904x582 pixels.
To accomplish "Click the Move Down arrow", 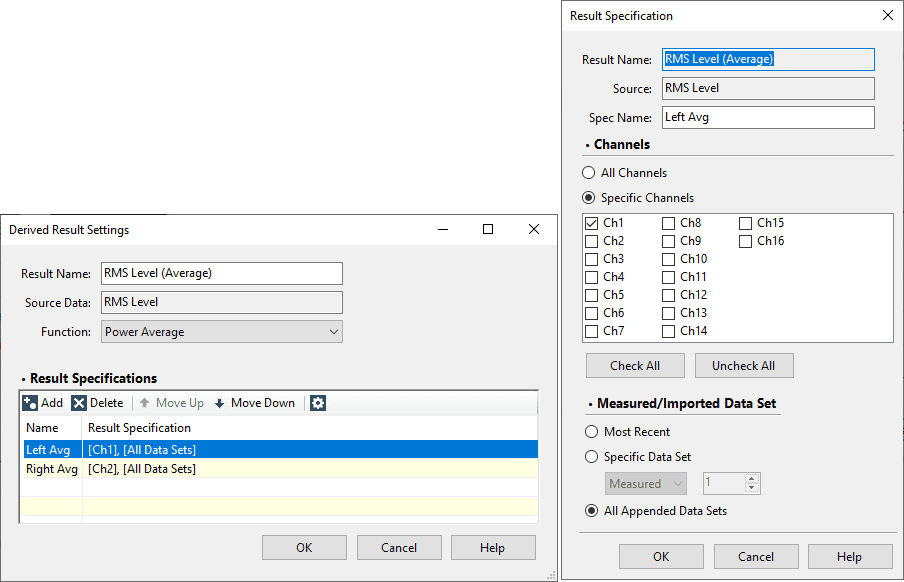I will (220, 403).
